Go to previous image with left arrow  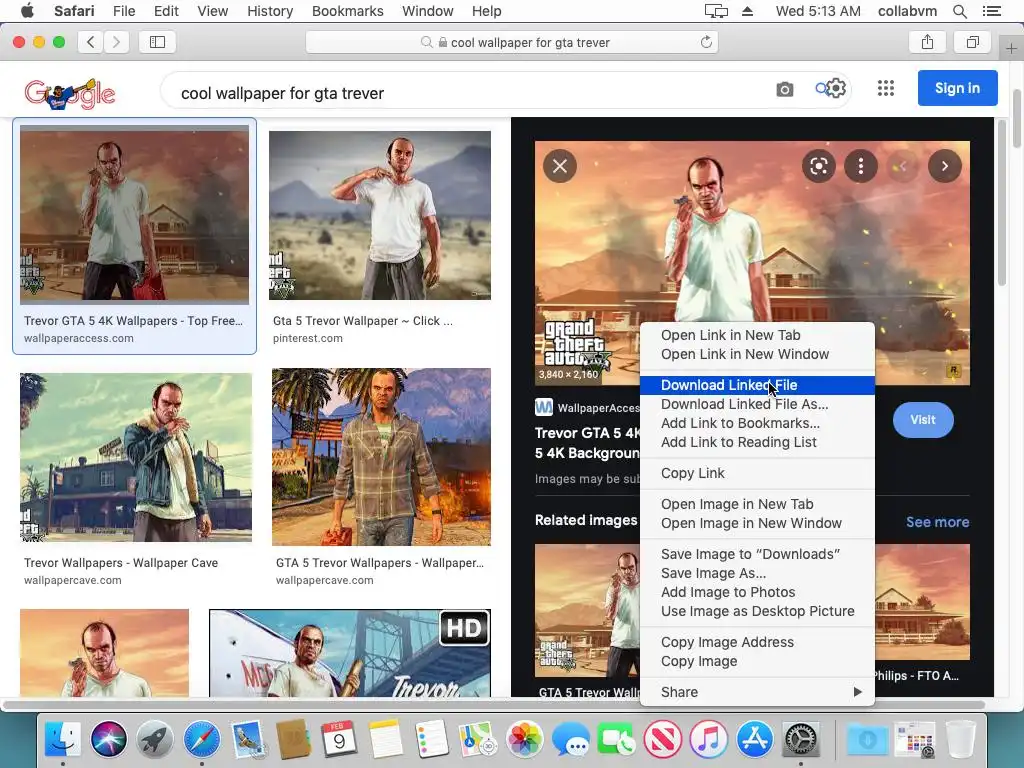point(903,166)
